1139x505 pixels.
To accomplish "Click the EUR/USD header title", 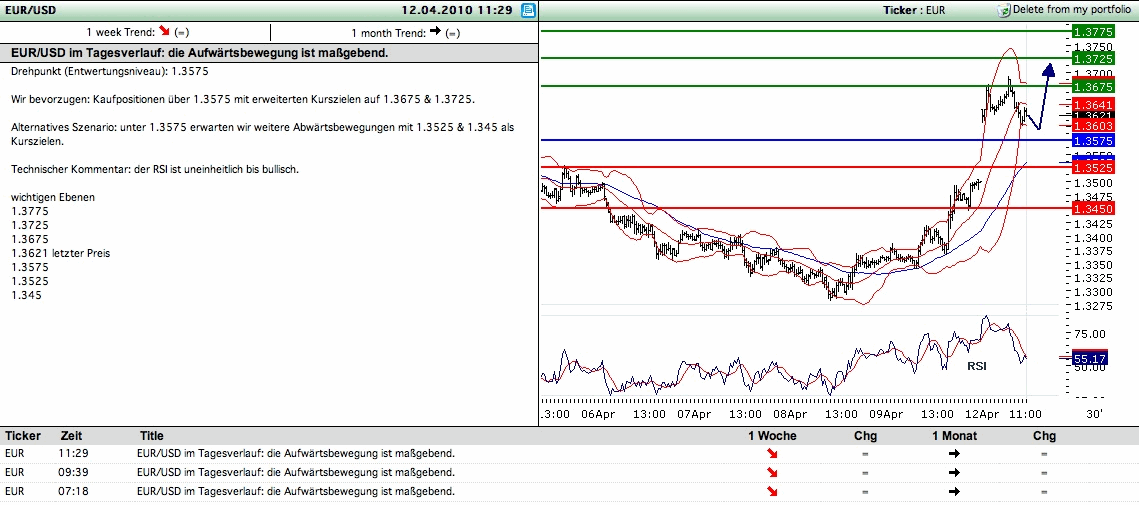I will [x=31, y=10].
